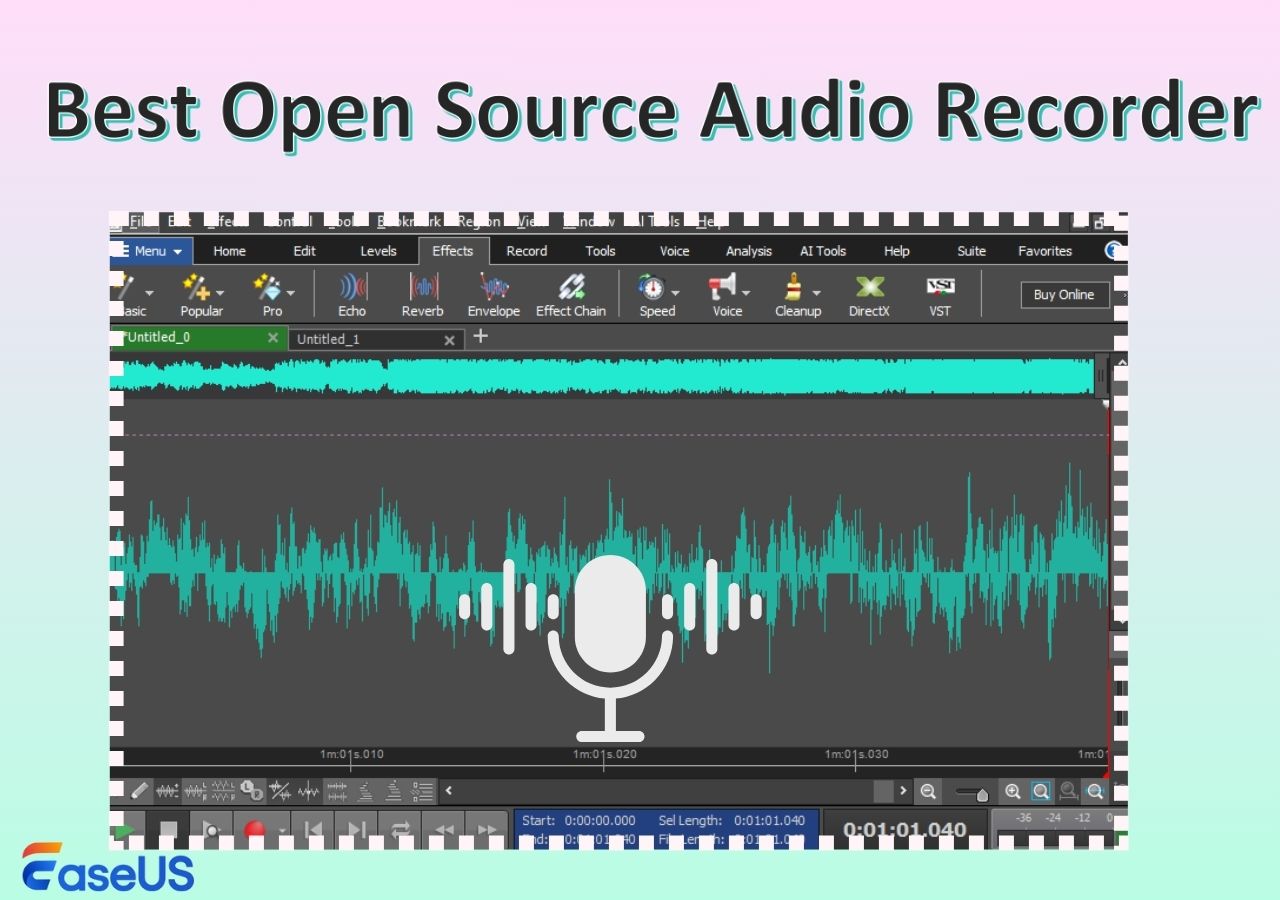Select the Envelope effect icon

point(493,295)
